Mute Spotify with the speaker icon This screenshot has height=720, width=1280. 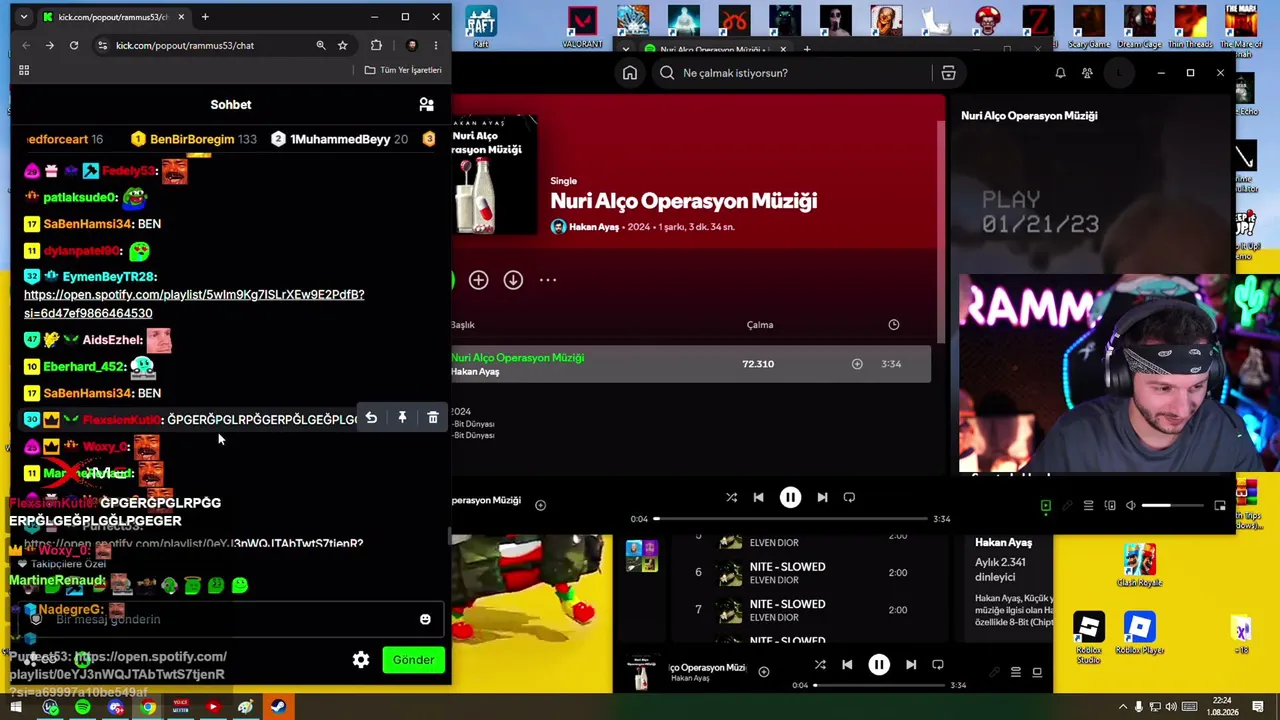click(x=1131, y=506)
